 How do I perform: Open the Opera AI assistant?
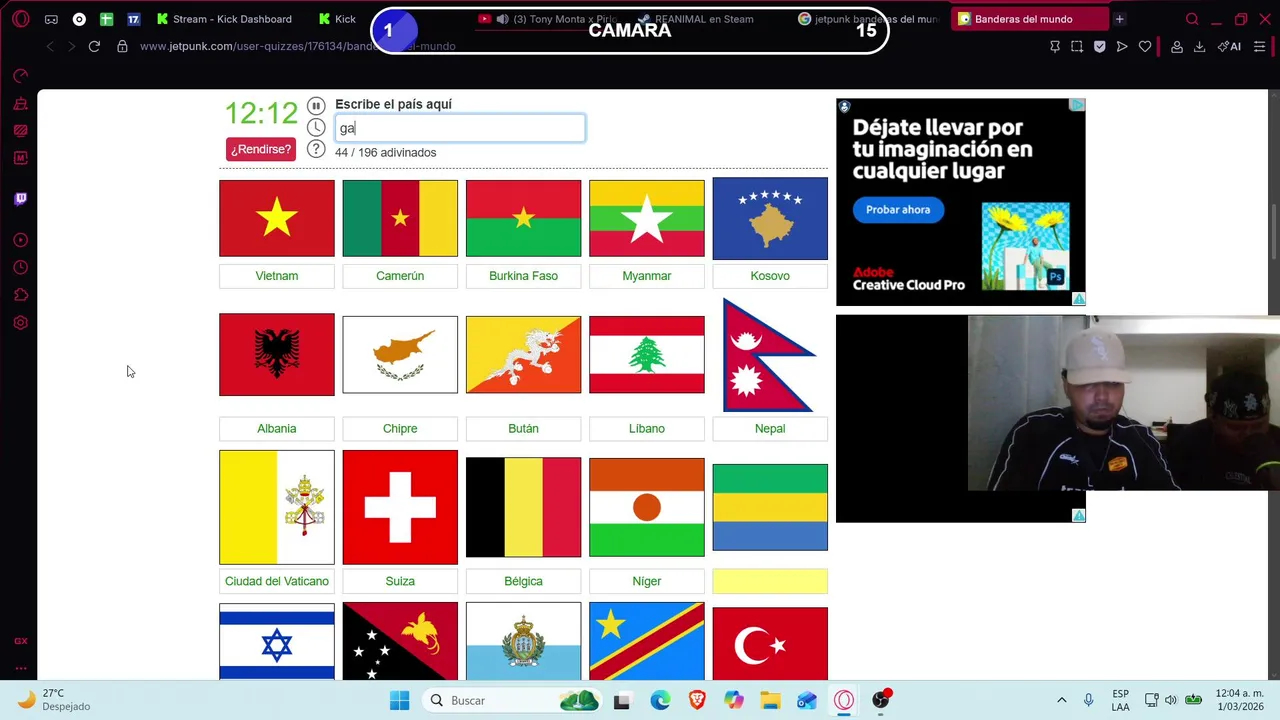(x=1229, y=46)
